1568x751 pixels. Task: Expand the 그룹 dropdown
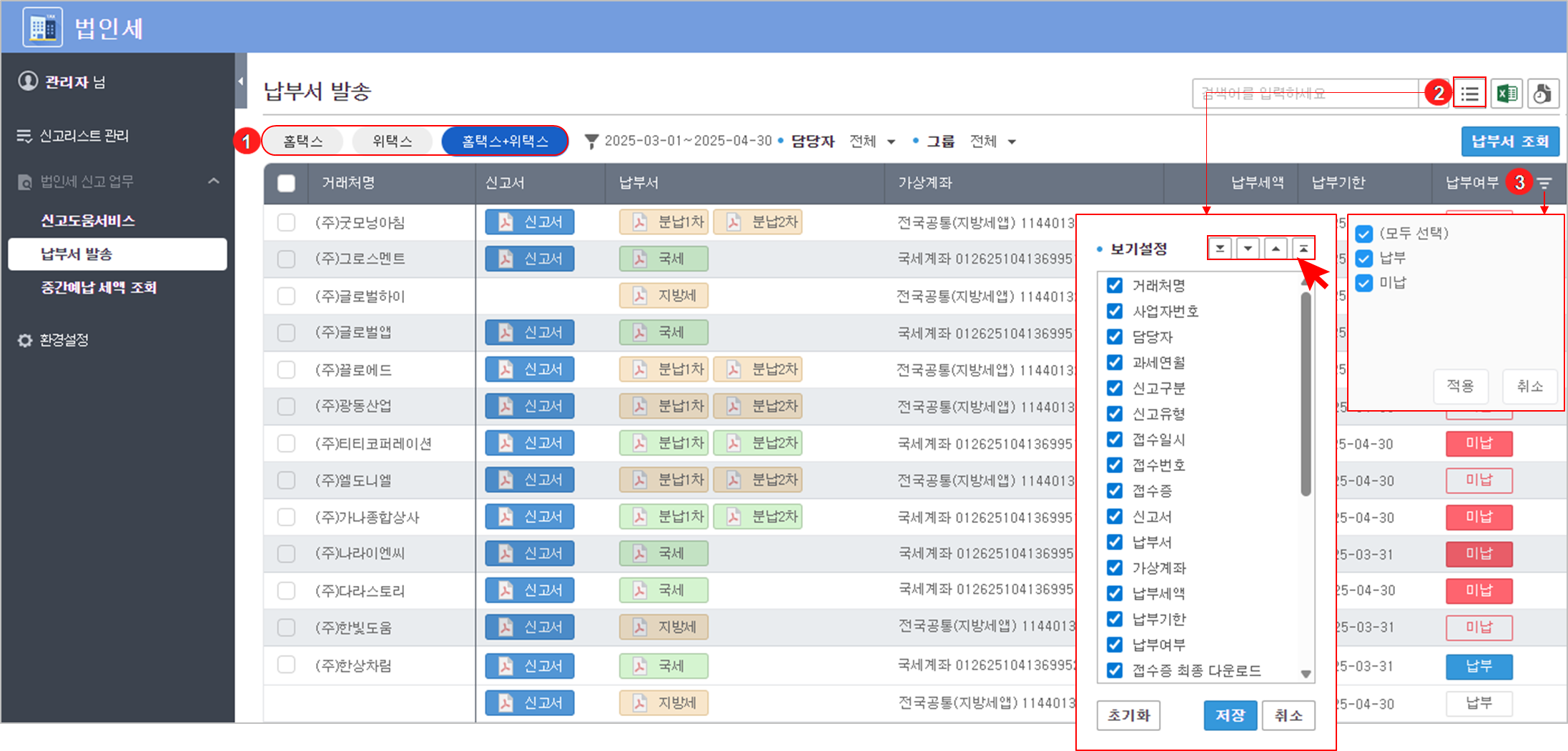coord(992,141)
